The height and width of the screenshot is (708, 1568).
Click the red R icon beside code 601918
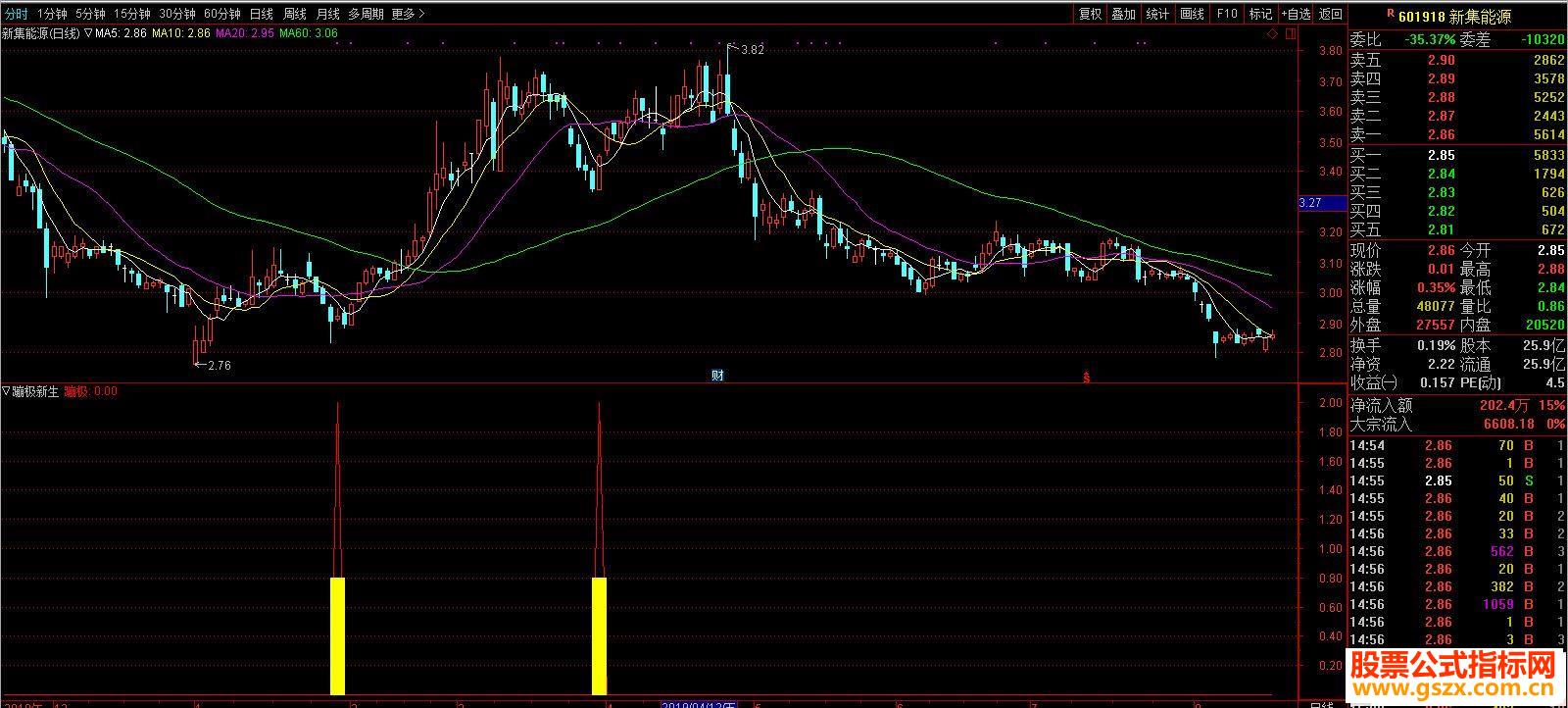coord(1390,15)
